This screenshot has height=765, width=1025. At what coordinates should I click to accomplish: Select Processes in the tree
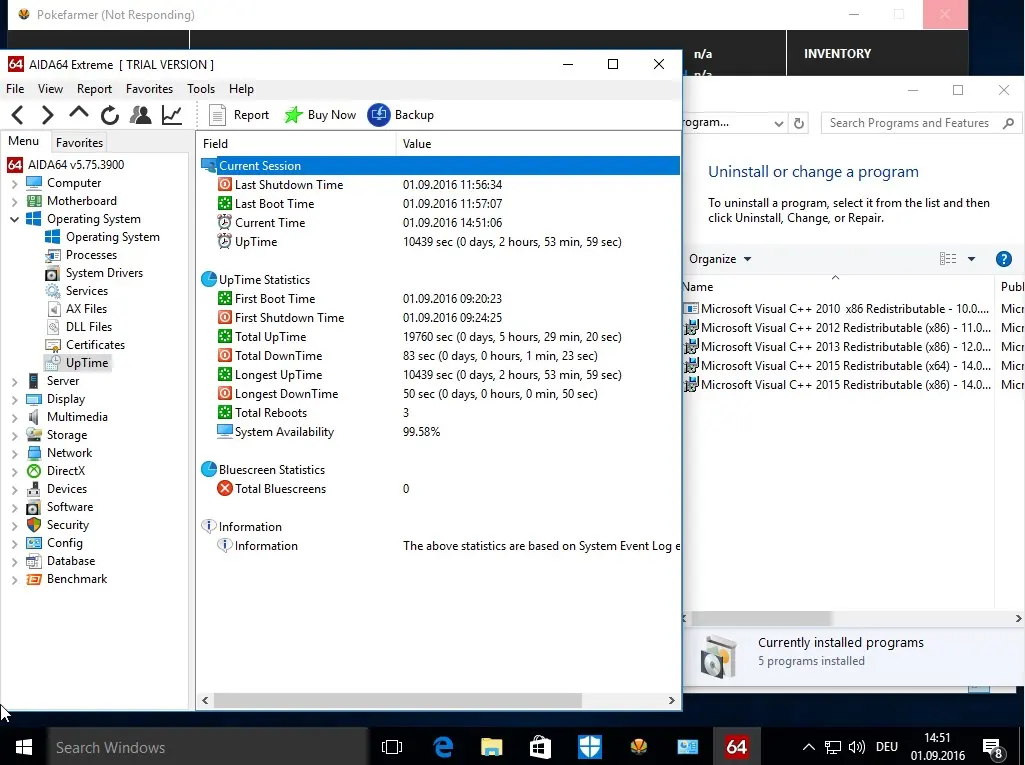coord(91,255)
